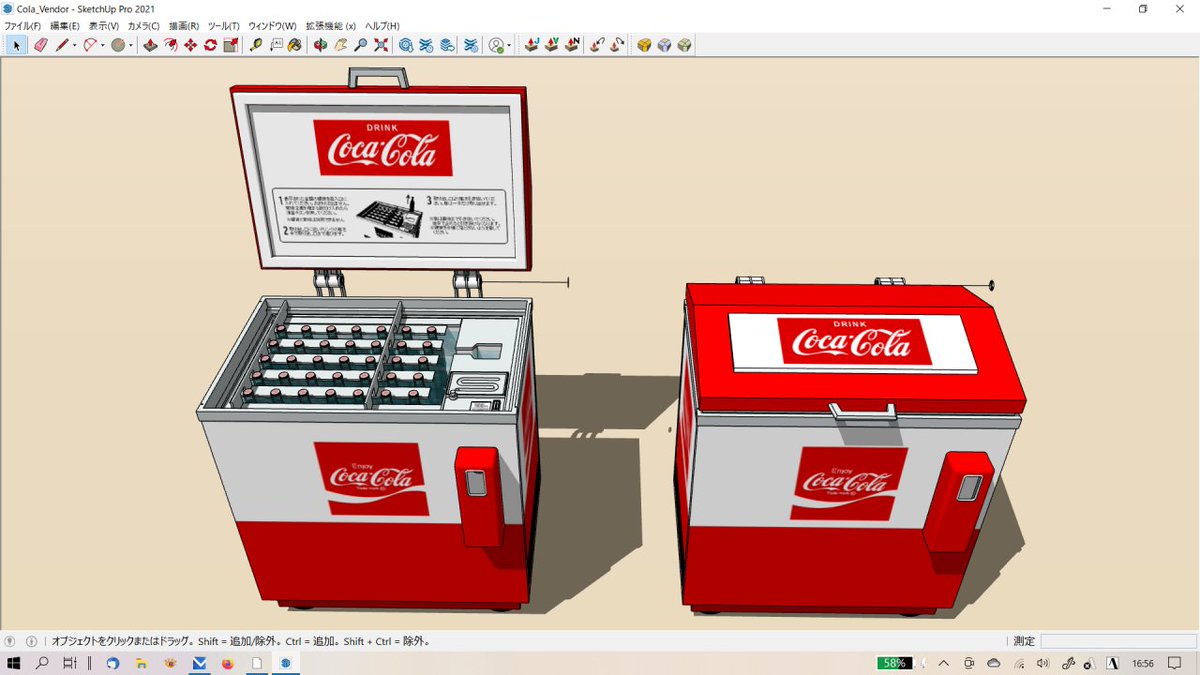Screen dimensions: 1200x675
Task: Activate the Rotate tool
Action: [210, 45]
